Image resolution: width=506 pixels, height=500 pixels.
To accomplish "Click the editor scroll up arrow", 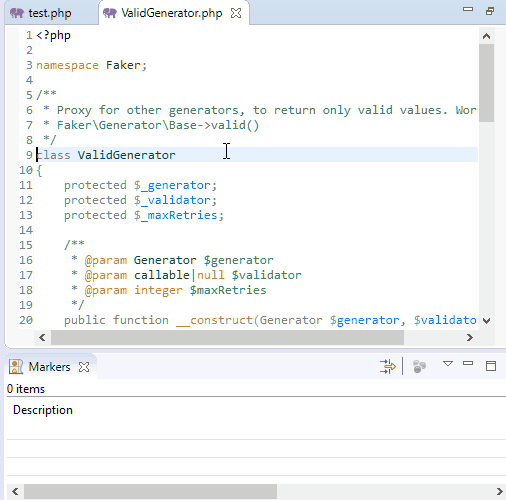I will click(x=486, y=36).
